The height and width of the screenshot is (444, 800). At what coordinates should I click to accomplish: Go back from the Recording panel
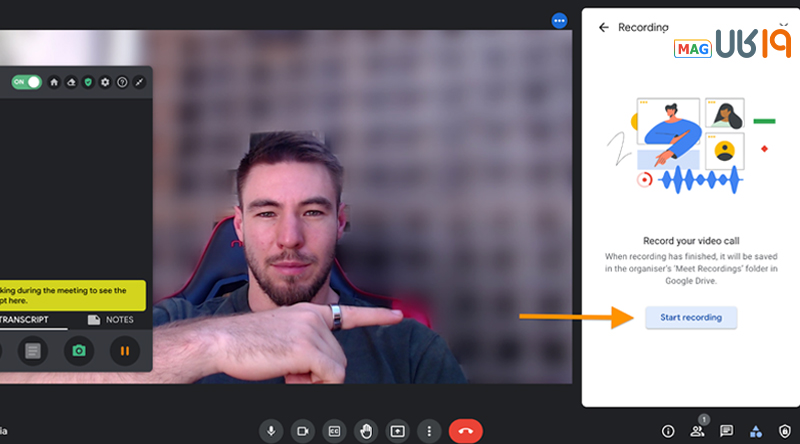coord(603,28)
